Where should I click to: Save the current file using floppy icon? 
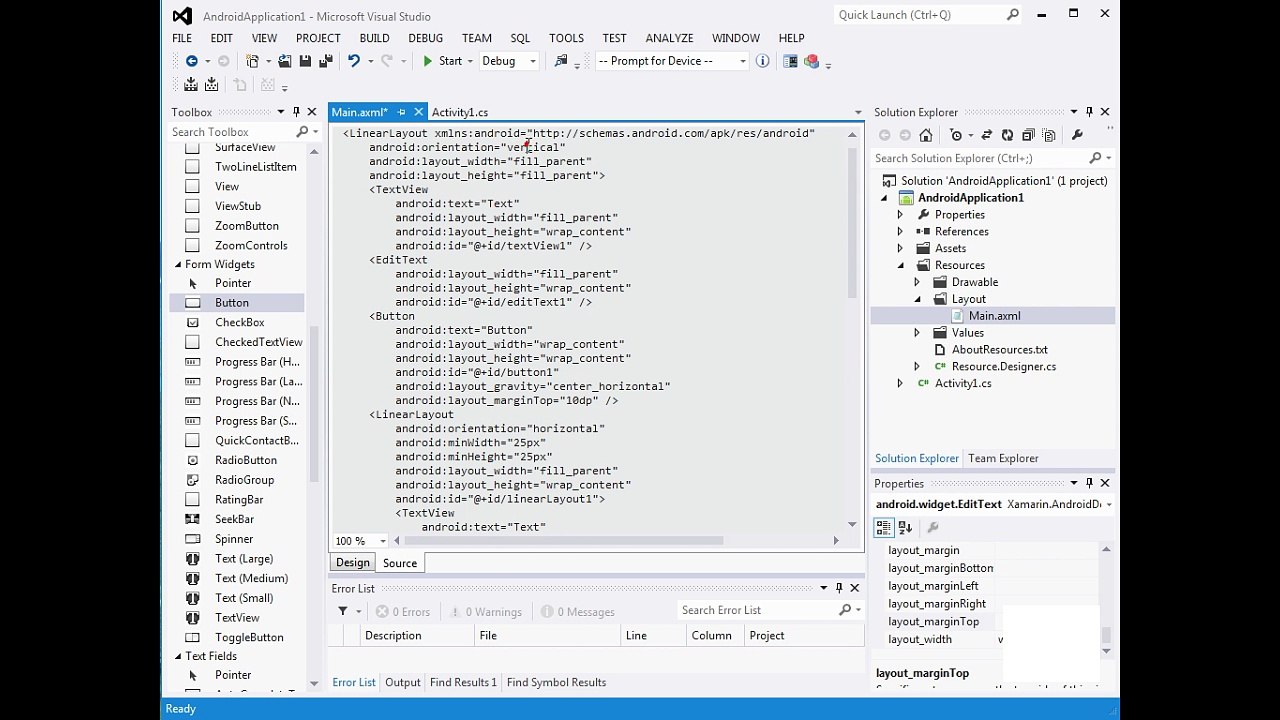(x=305, y=61)
